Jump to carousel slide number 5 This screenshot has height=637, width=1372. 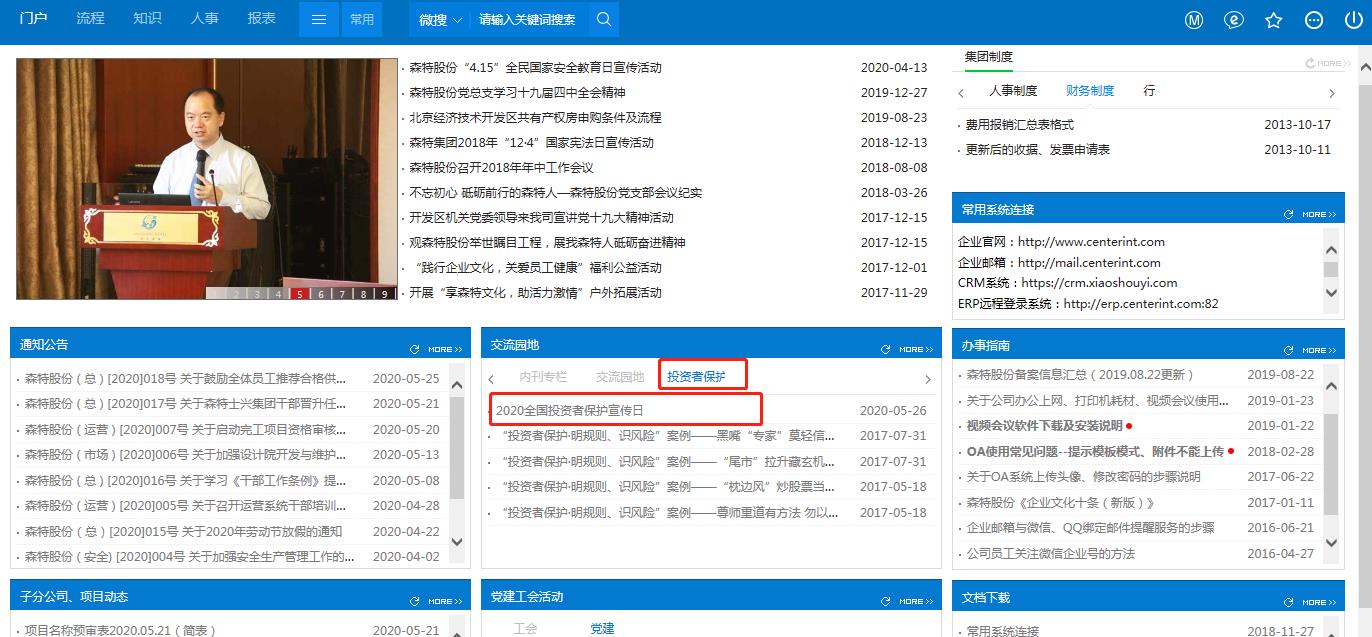(x=298, y=293)
